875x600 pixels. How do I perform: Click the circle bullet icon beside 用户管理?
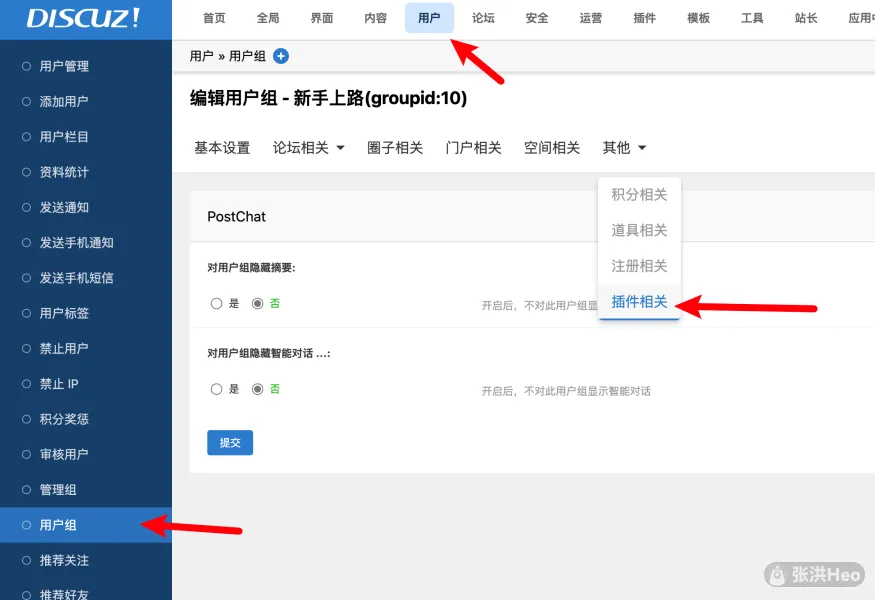tap(27, 66)
